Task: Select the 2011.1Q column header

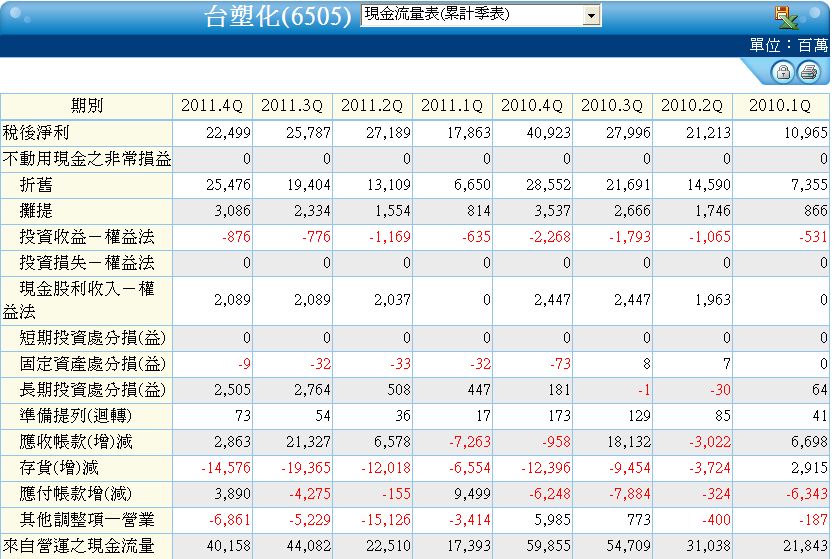Action: click(452, 106)
